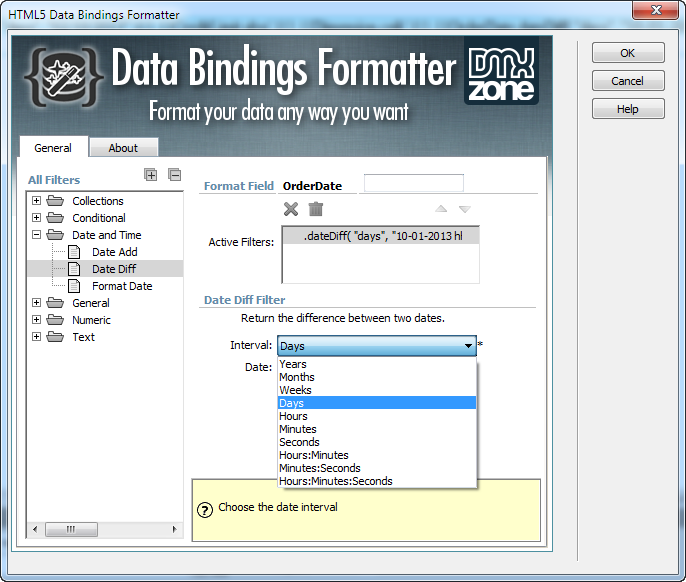Expand the General filters node
This screenshot has width=686, height=582.
[37, 303]
